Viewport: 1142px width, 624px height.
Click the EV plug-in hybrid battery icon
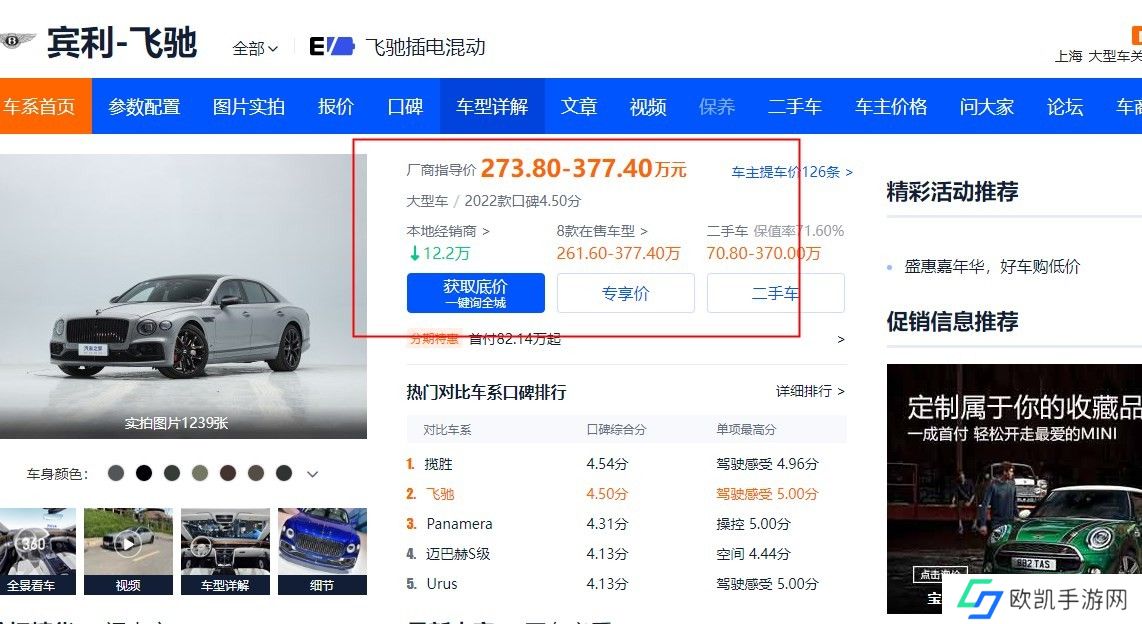coord(332,46)
